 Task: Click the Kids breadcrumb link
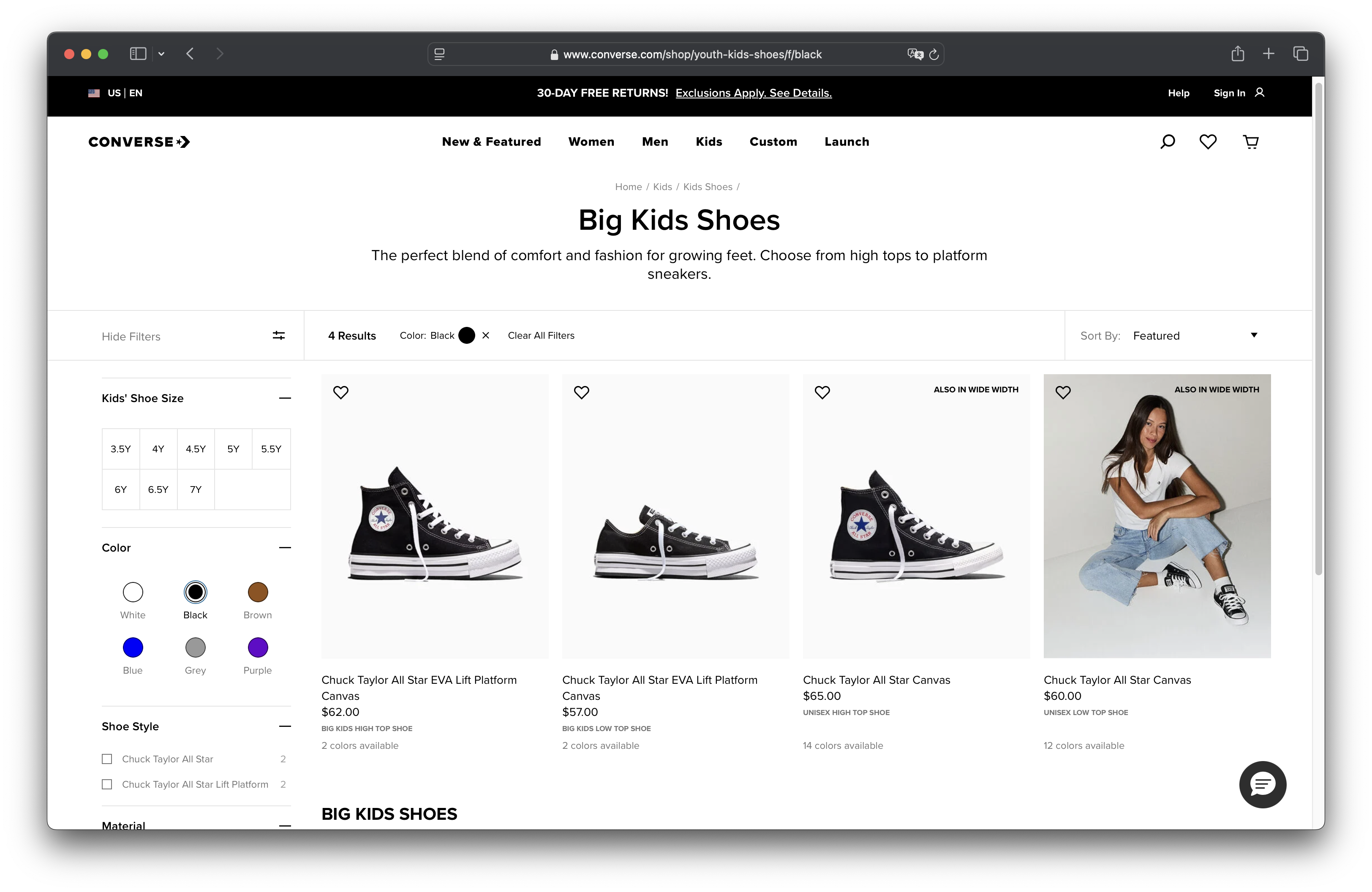(x=662, y=187)
